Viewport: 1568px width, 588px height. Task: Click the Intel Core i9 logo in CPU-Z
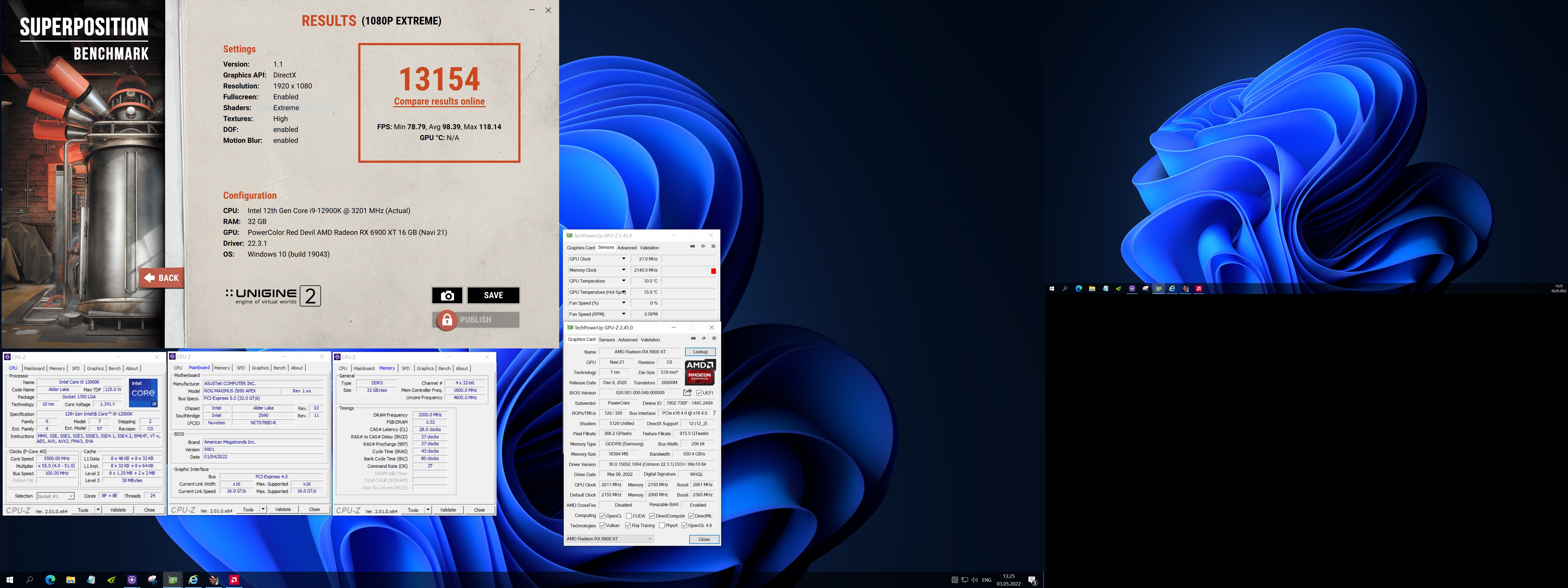click(x=143, y=393)
